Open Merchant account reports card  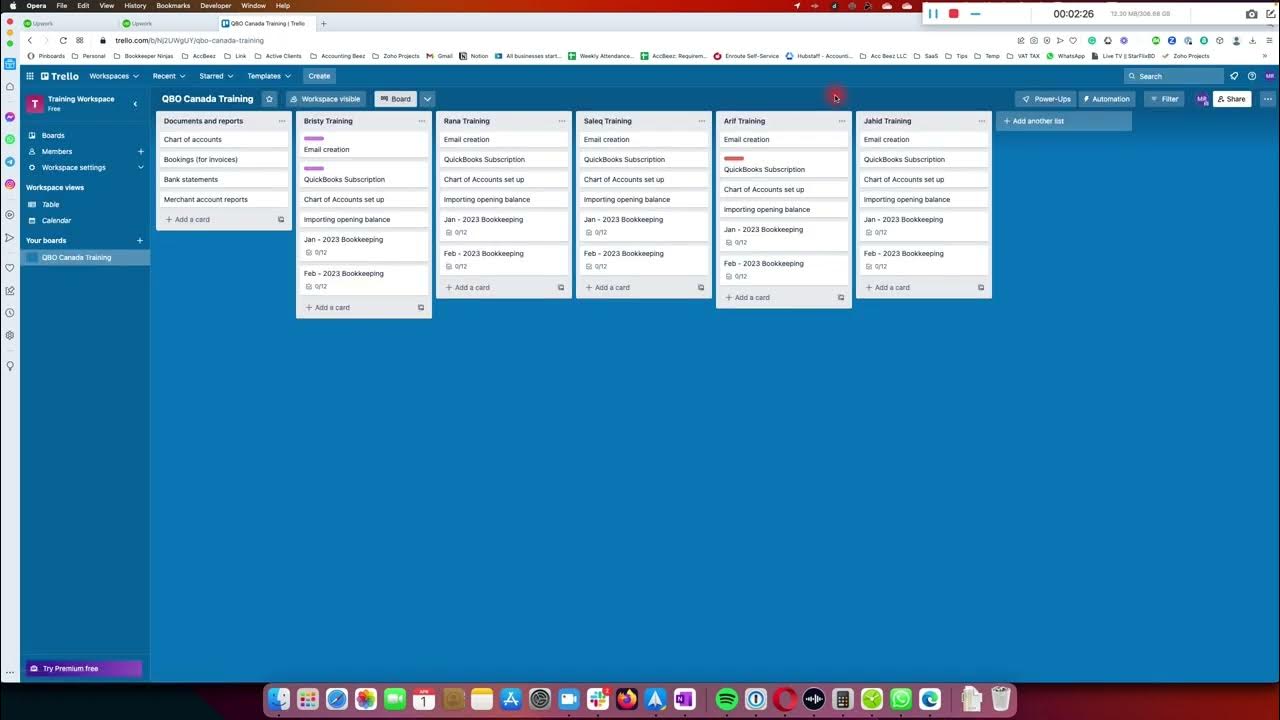click(224, 199)
